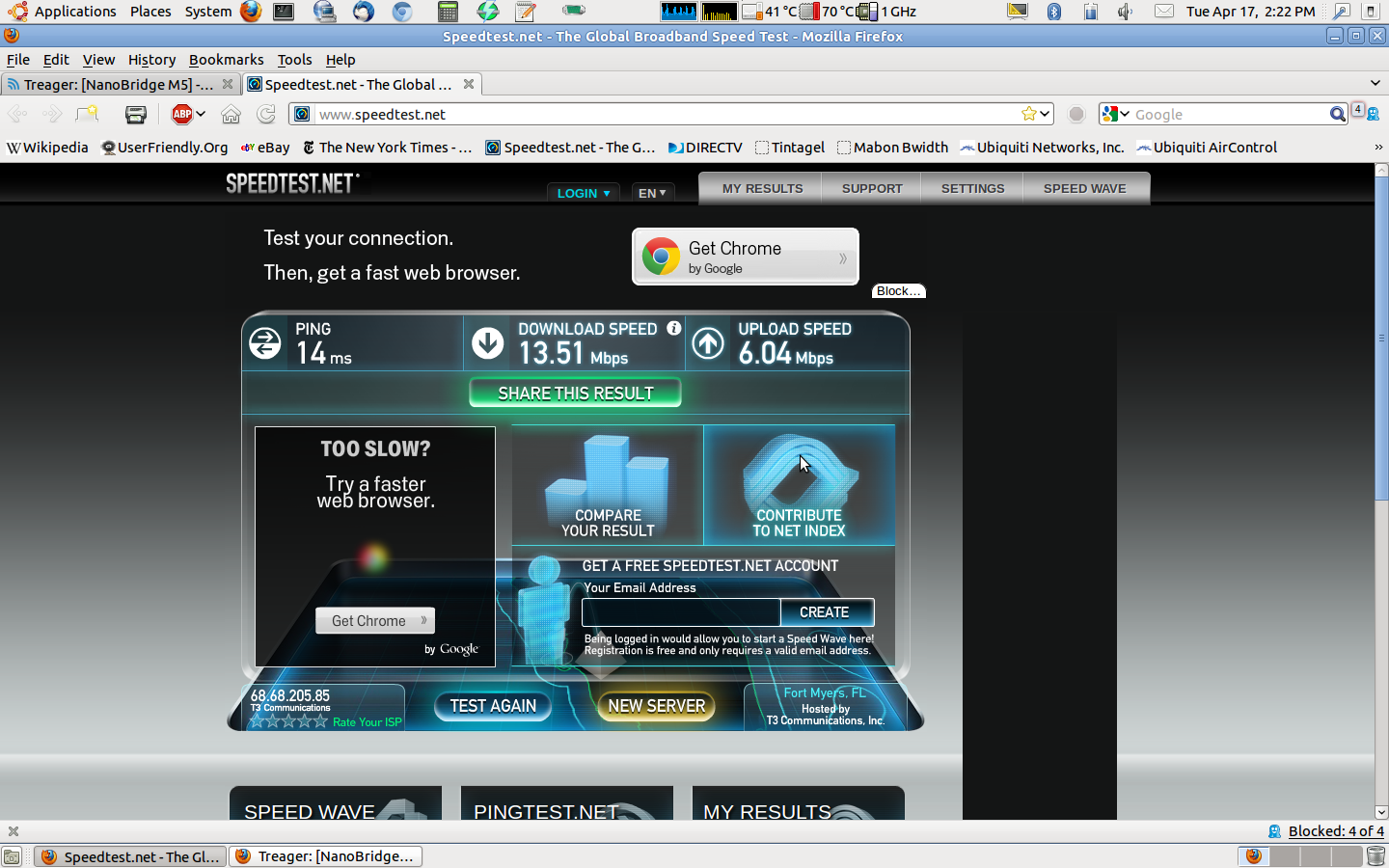Open the LOGIN dropdown
The height and width of the screenshot is (868, 1389).
[x=583, y=193]
